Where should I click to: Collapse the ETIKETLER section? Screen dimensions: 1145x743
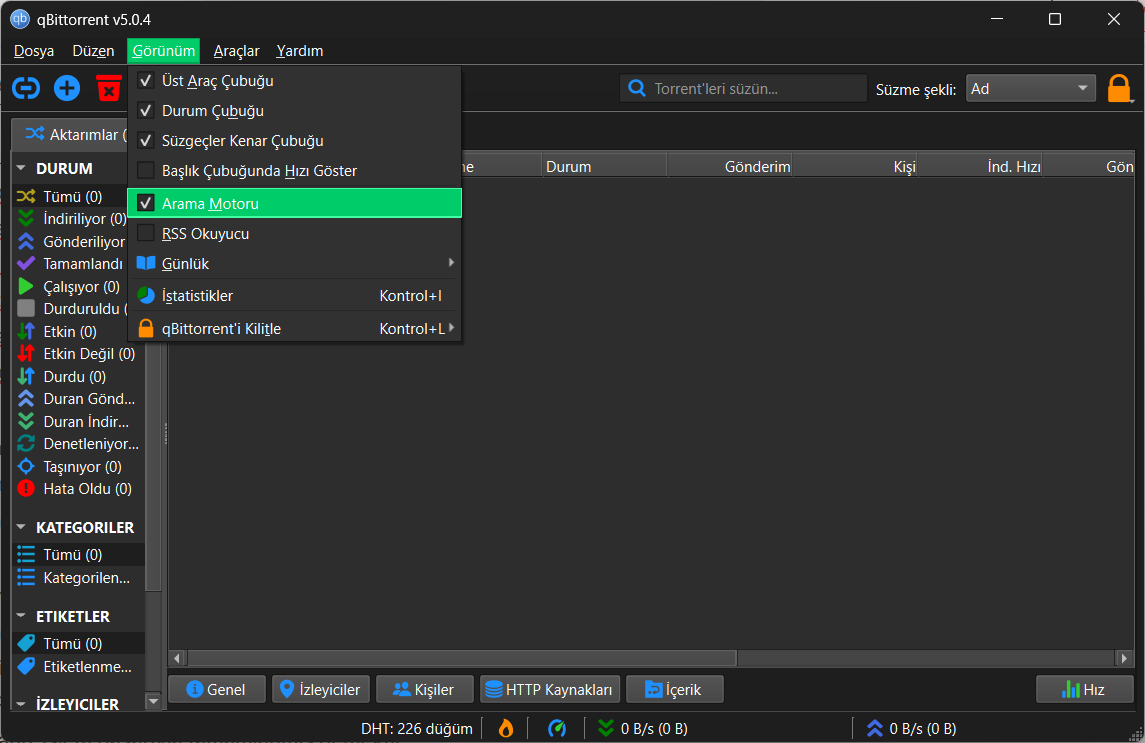pyautogui.click(x=20, y=616)
